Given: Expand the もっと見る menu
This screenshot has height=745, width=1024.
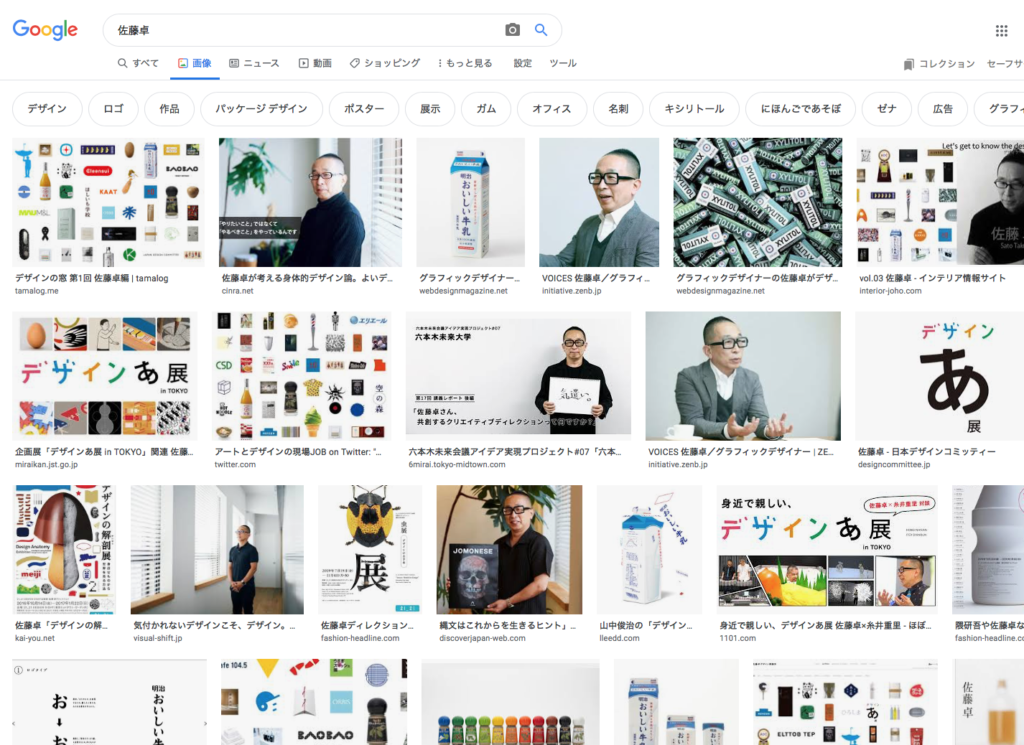Looking at the screenshot, I should click(x=466, y=63).
